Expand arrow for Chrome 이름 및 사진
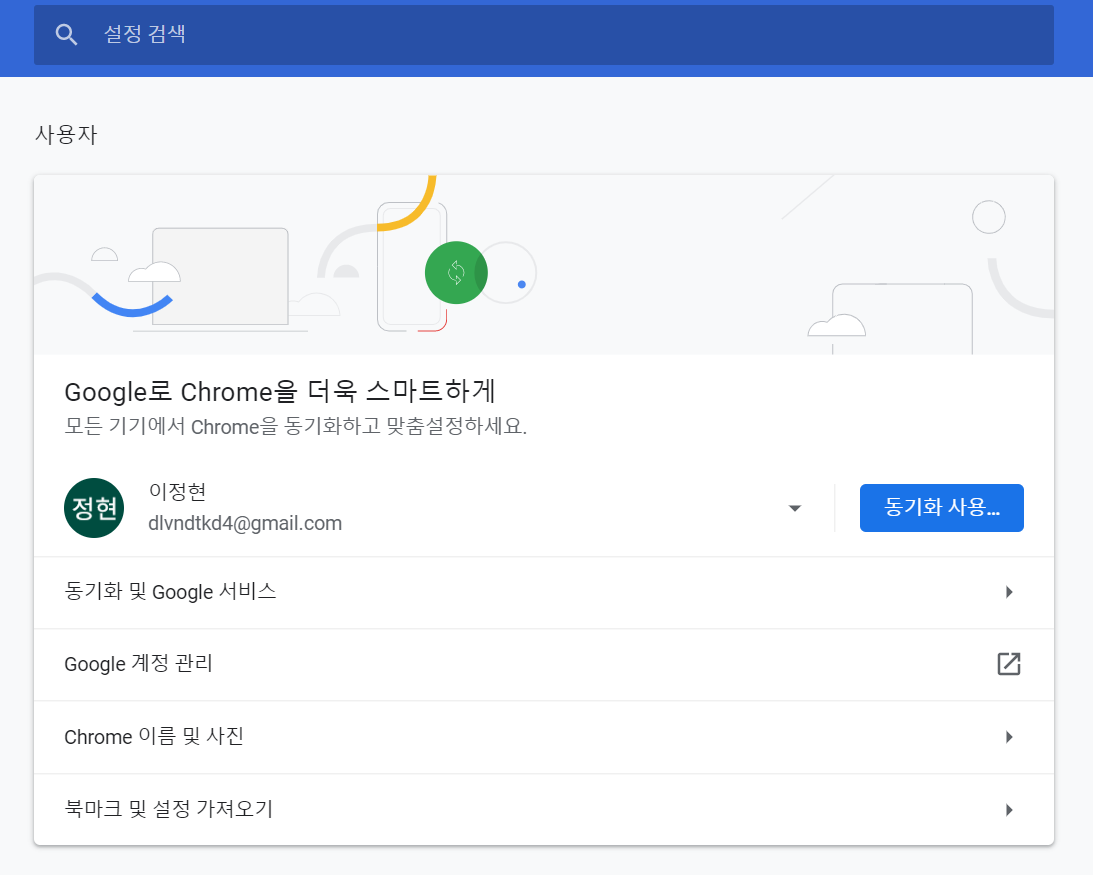 (1009, 737)
